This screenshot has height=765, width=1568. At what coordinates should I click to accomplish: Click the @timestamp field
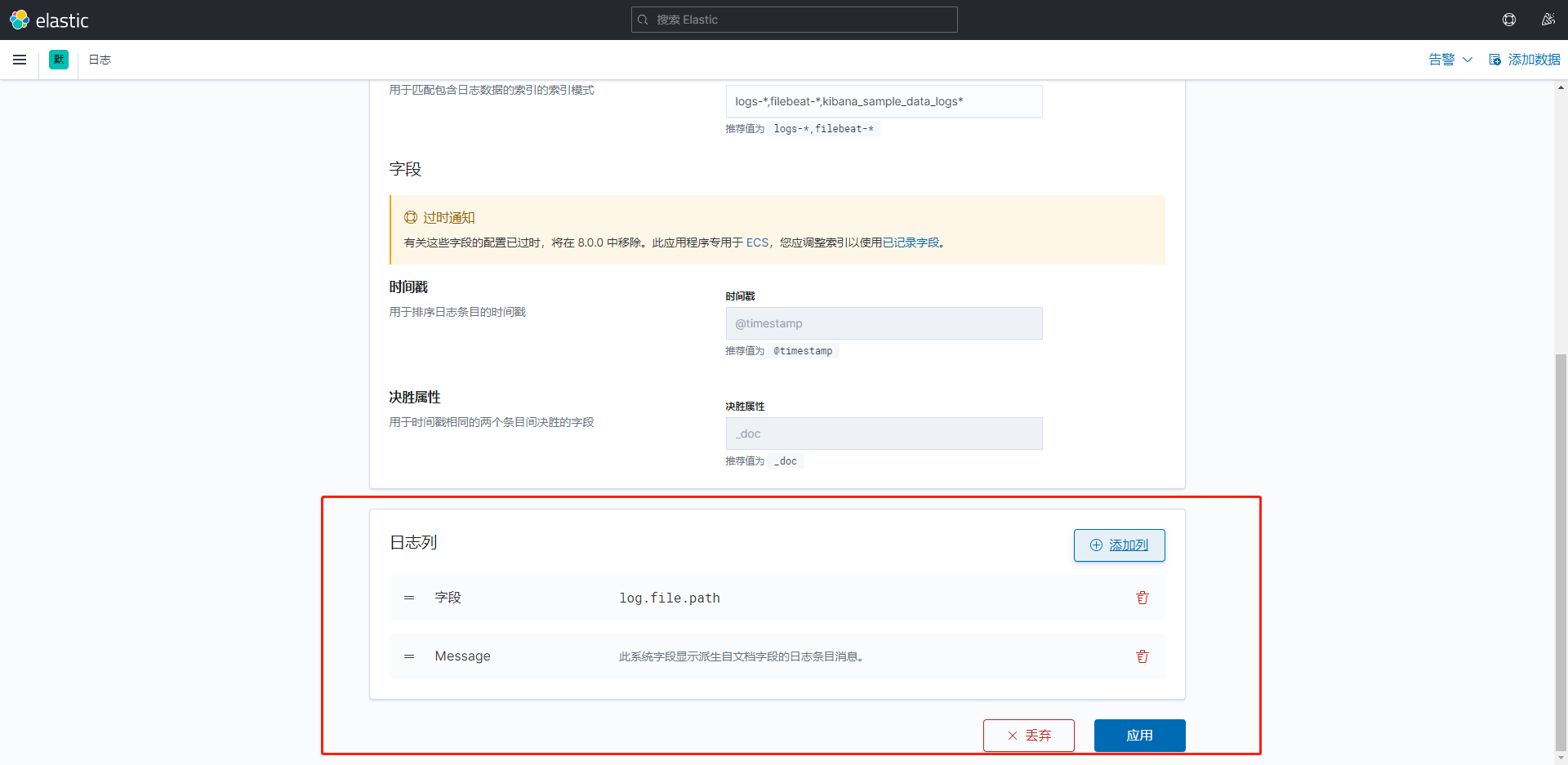884,323
